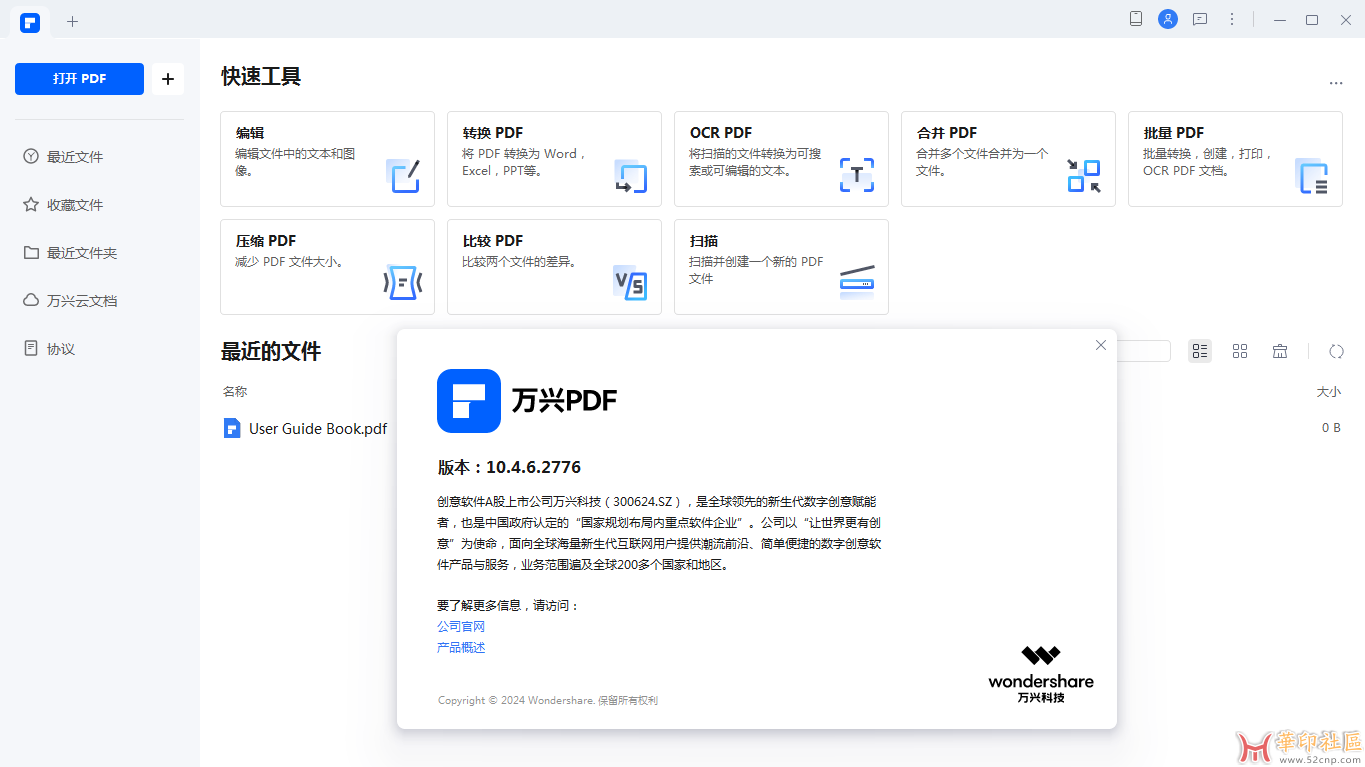
Task: Open a new tab with the plus icon
Action: coord(72,21)
